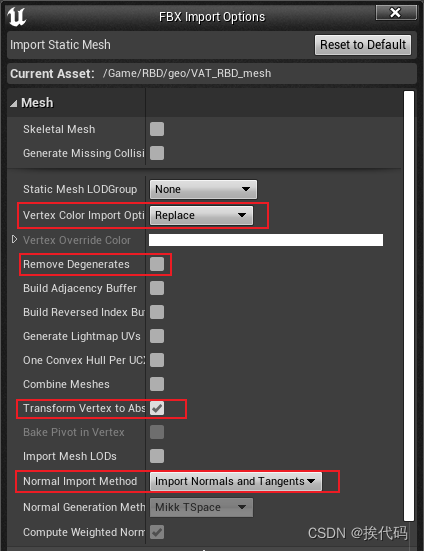424x551 pixels.
Task: Click the Unreal Engine logo icon
Action: 17,17
